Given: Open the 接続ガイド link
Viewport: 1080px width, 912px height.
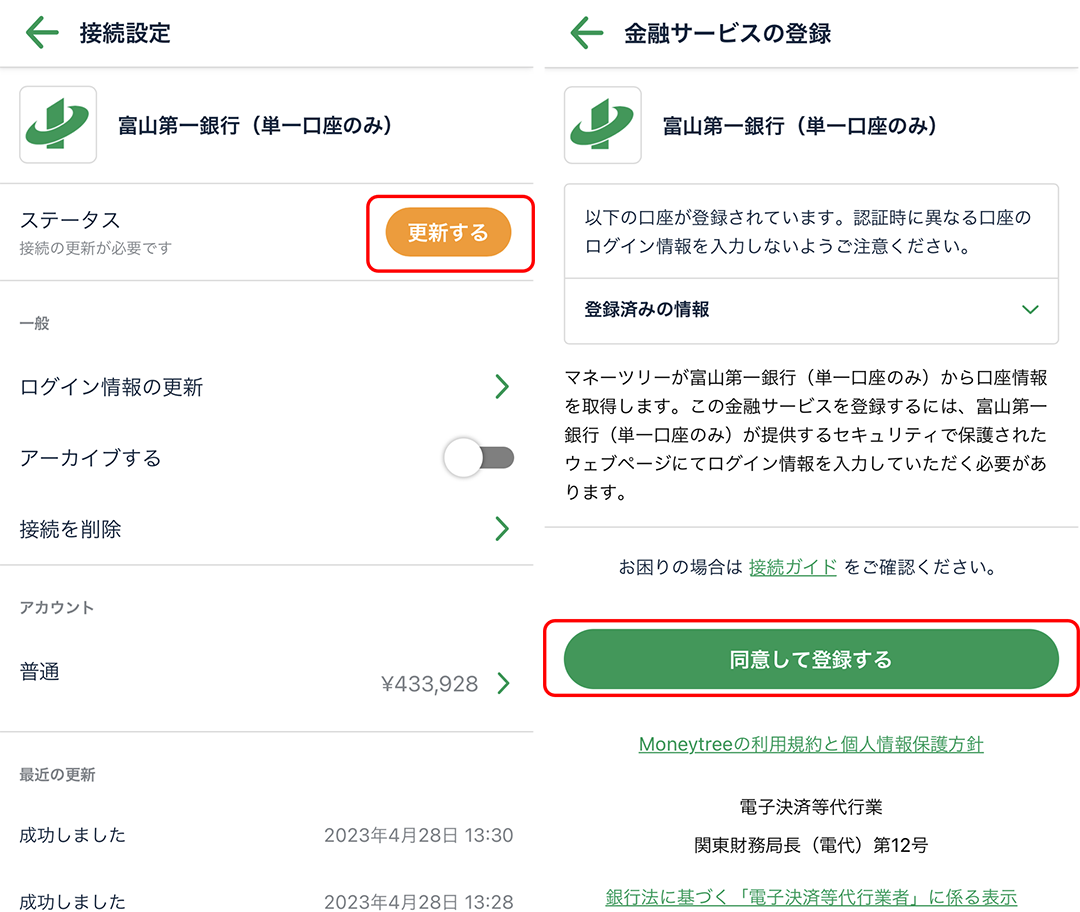Looking at the screenshot, I should point(792,567).
